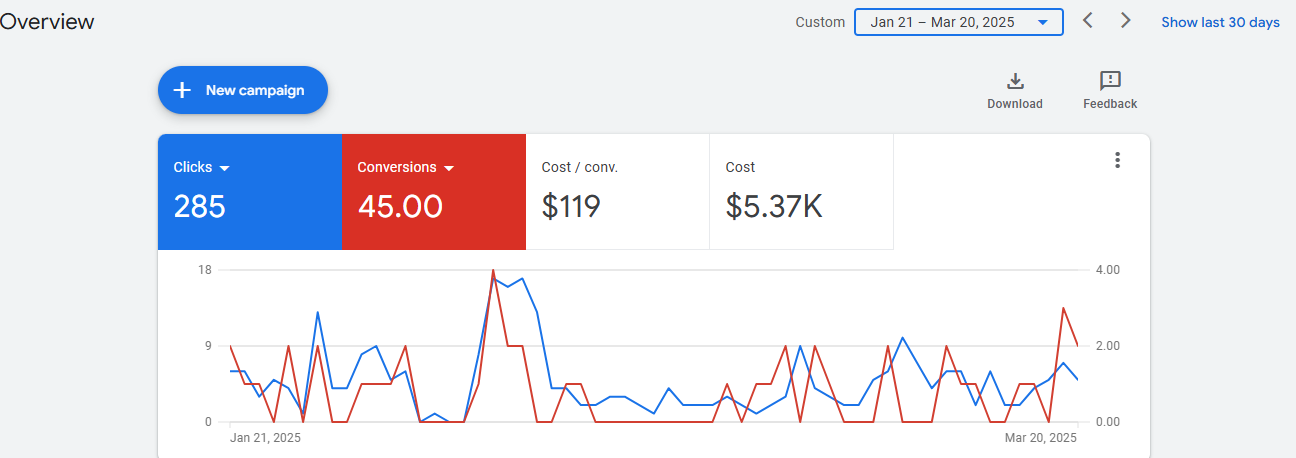Click the left axis value 18
Screen dimensions: 1296x458
click(x=205, y=270)
